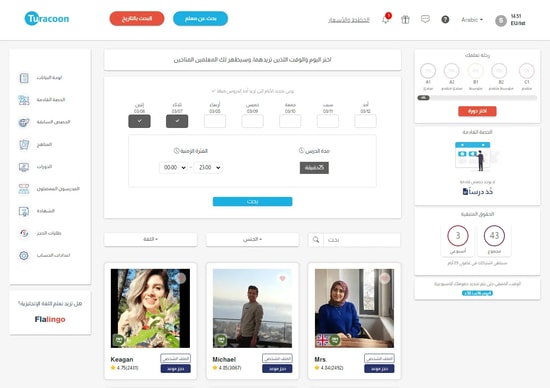Viewport: 550px width, 388px height.
Task: Book an appointment with Keagan
Action: (x=176, y=369)
